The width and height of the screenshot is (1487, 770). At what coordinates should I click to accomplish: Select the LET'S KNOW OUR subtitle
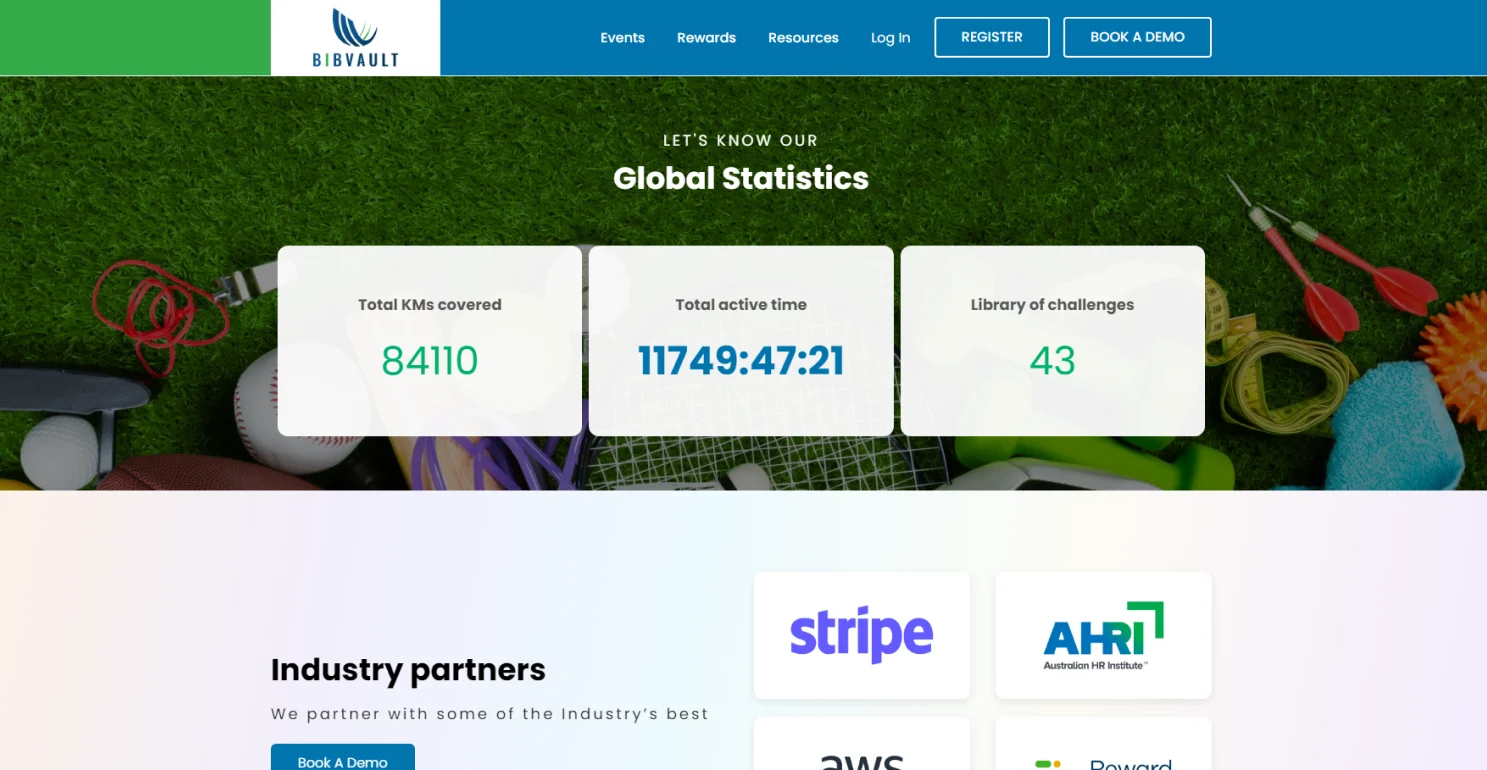tap(741, 141)
